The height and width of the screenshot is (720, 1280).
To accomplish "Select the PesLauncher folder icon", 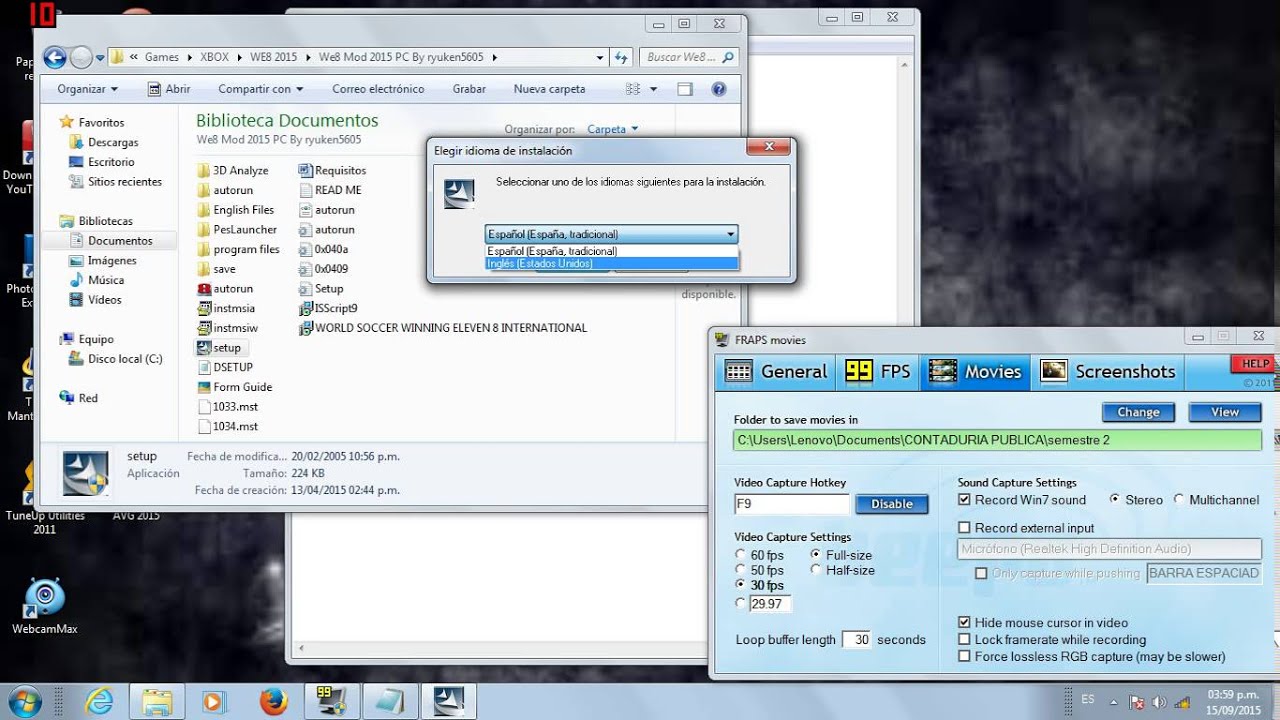I will [204, 229].
